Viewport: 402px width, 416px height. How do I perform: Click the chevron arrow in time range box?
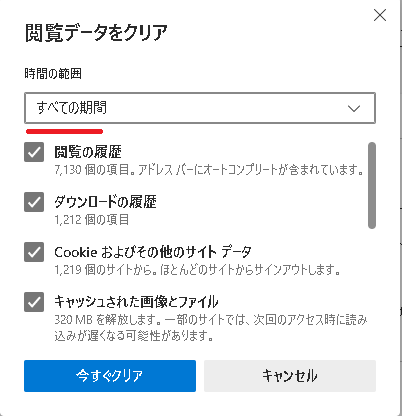pyautogui.click(x=354, y=108)
